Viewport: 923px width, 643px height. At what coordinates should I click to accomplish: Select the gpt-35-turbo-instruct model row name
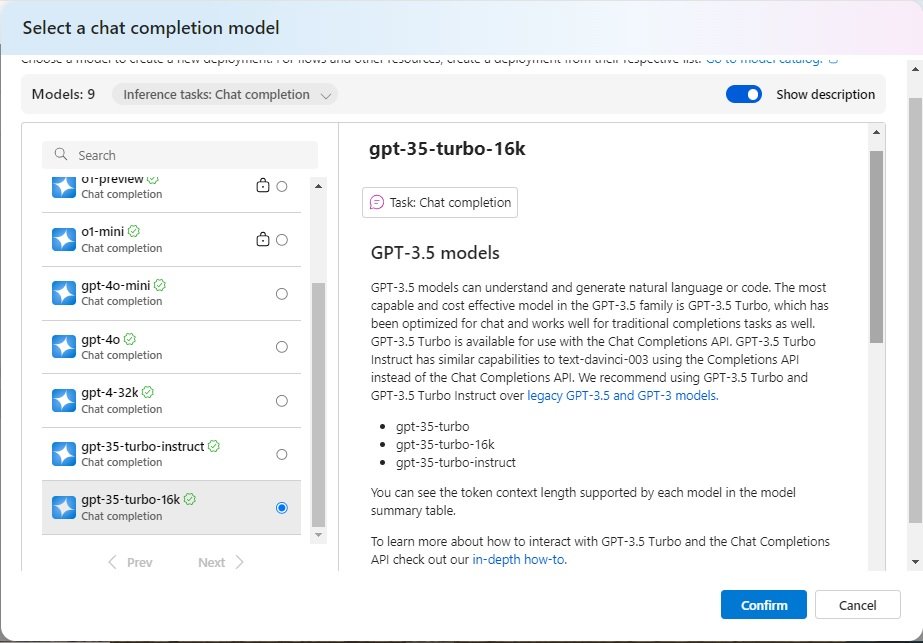pyautogui.click(x=143, y=447)
